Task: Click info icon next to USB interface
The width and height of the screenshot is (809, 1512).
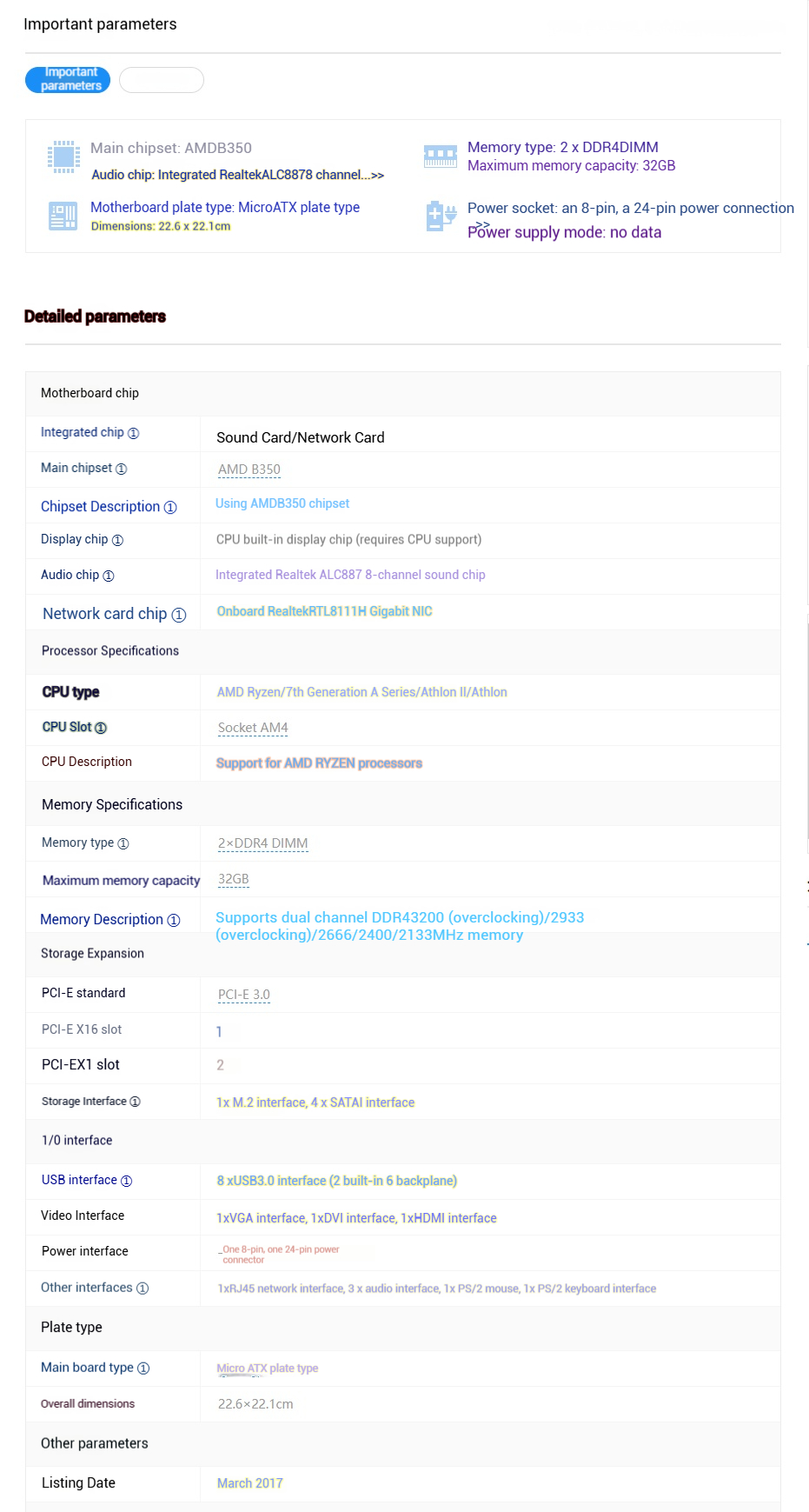Action: (x=126, y=1181)
